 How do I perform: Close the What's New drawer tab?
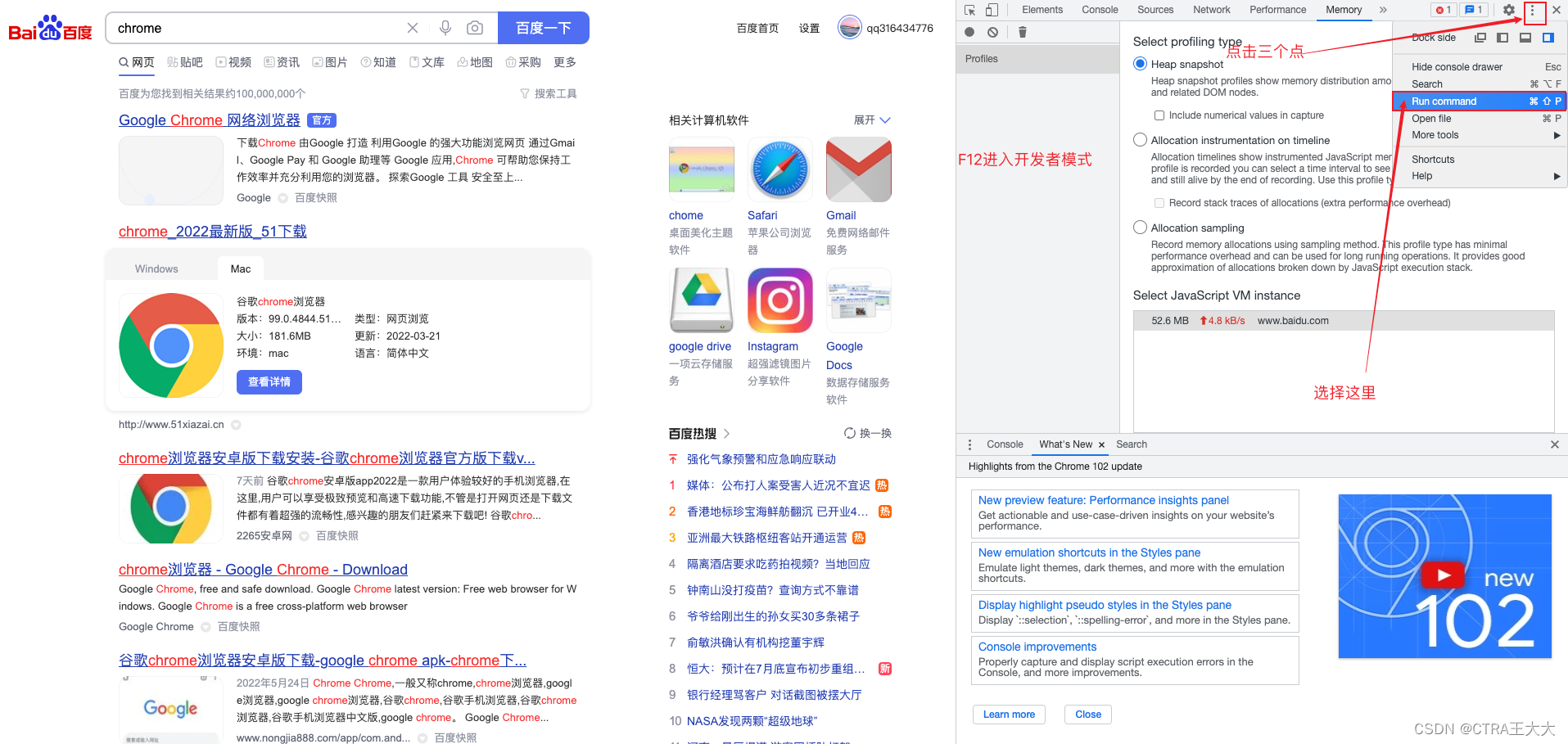point(1102,444)
